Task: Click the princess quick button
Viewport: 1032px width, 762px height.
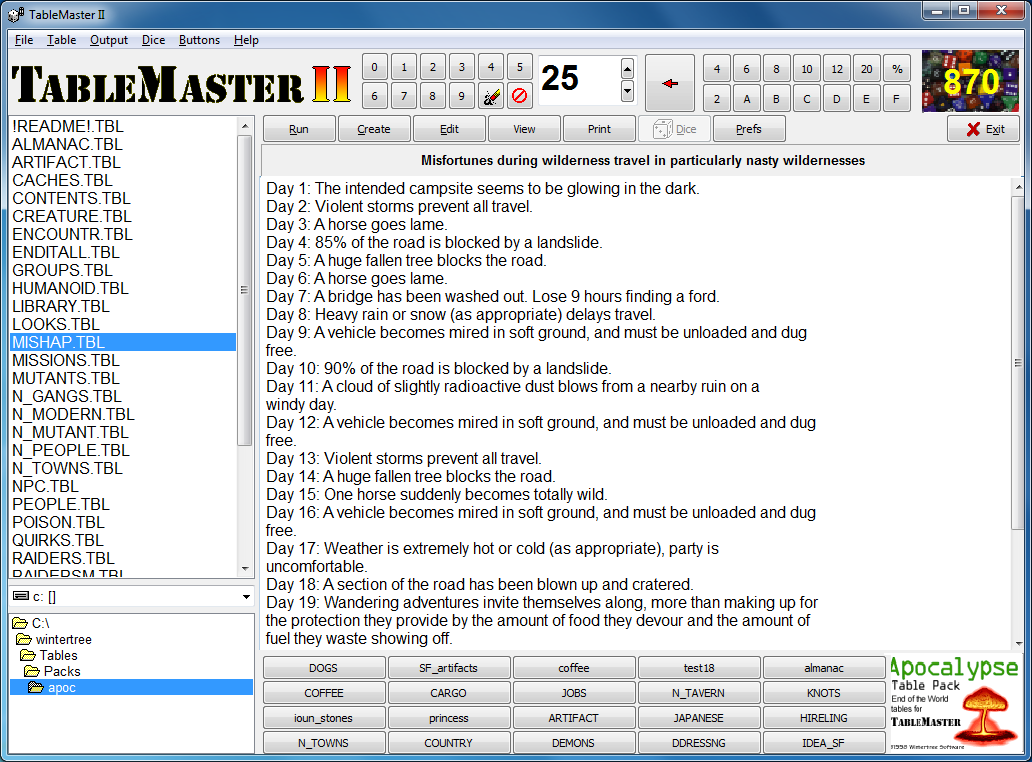Action: 448,718
